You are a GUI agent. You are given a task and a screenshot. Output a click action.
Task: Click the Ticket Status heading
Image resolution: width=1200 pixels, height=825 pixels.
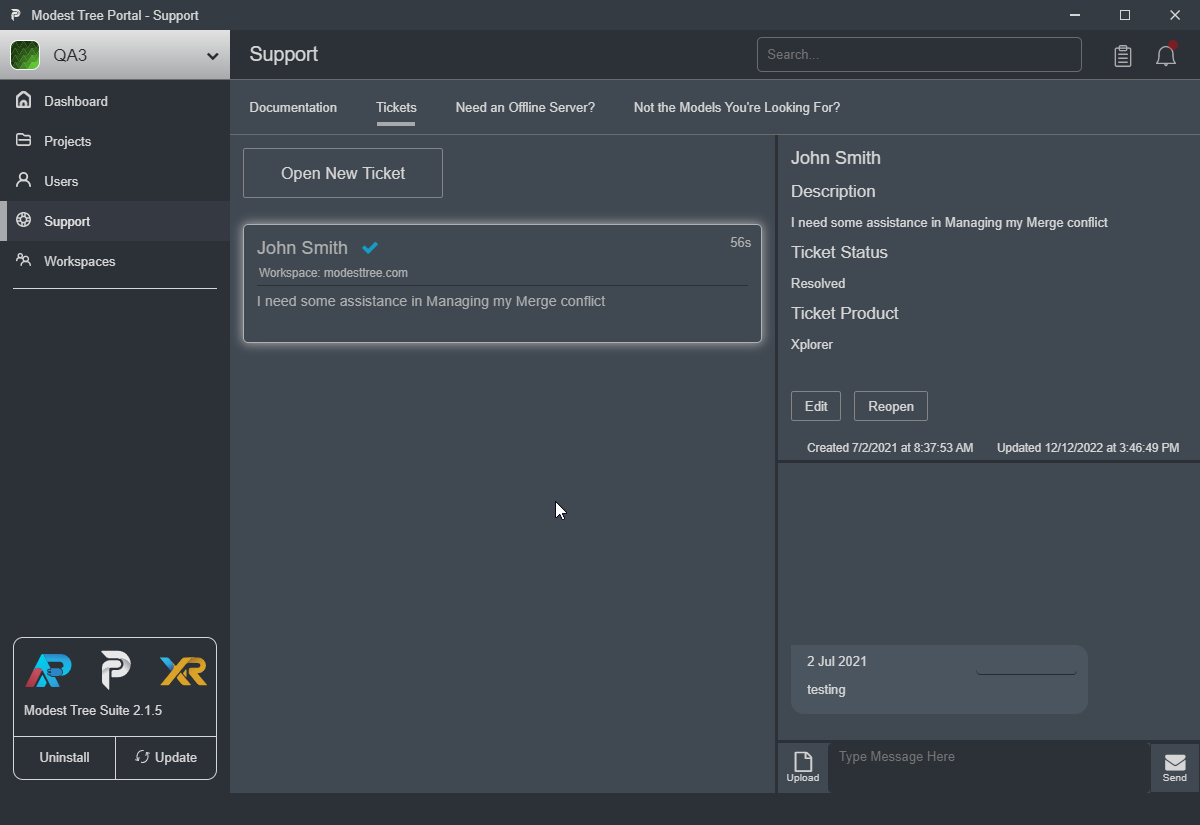pyautogui.click(x=839, y=252)
